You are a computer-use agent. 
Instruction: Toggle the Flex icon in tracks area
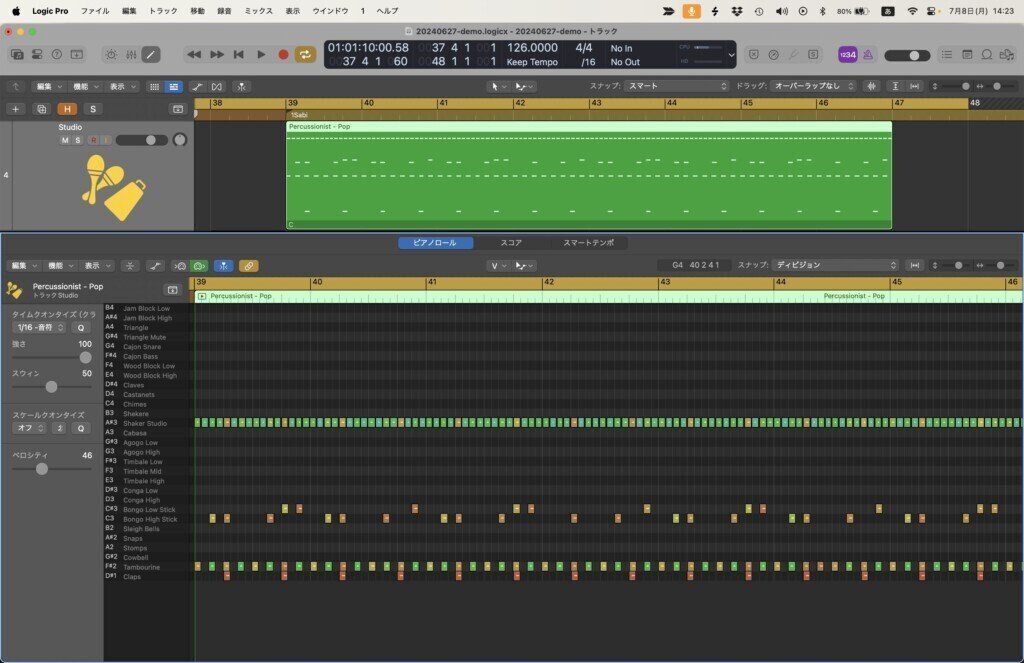(217, 86)
